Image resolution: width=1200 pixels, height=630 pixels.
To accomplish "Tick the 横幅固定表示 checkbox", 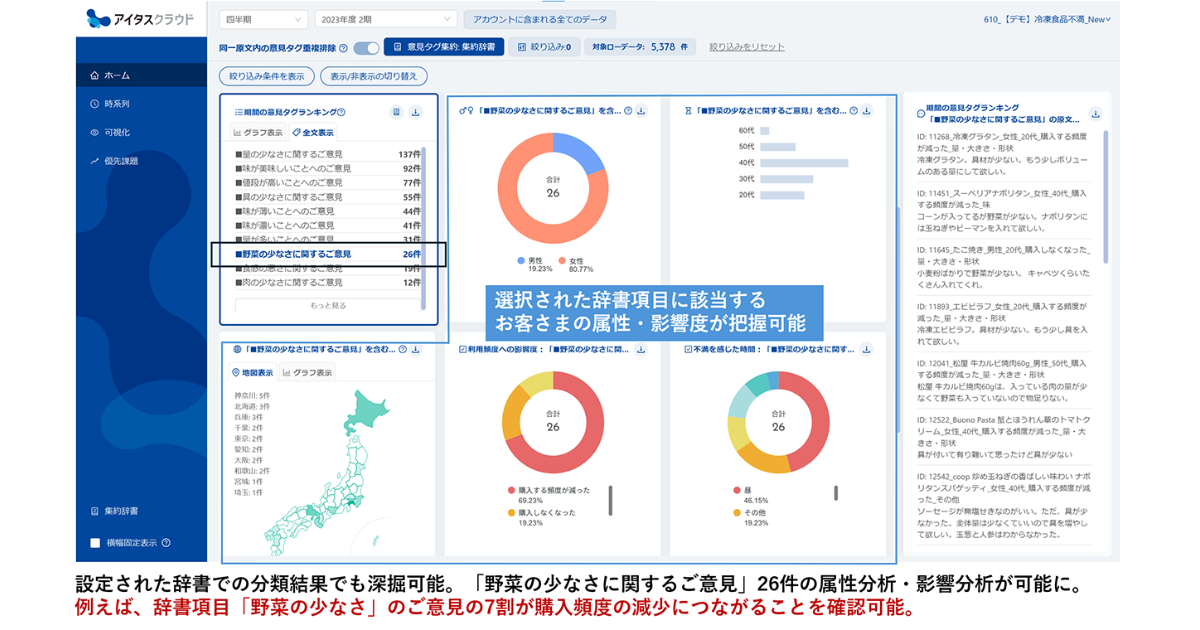I will pyautogui.click(x=95, y=543).
